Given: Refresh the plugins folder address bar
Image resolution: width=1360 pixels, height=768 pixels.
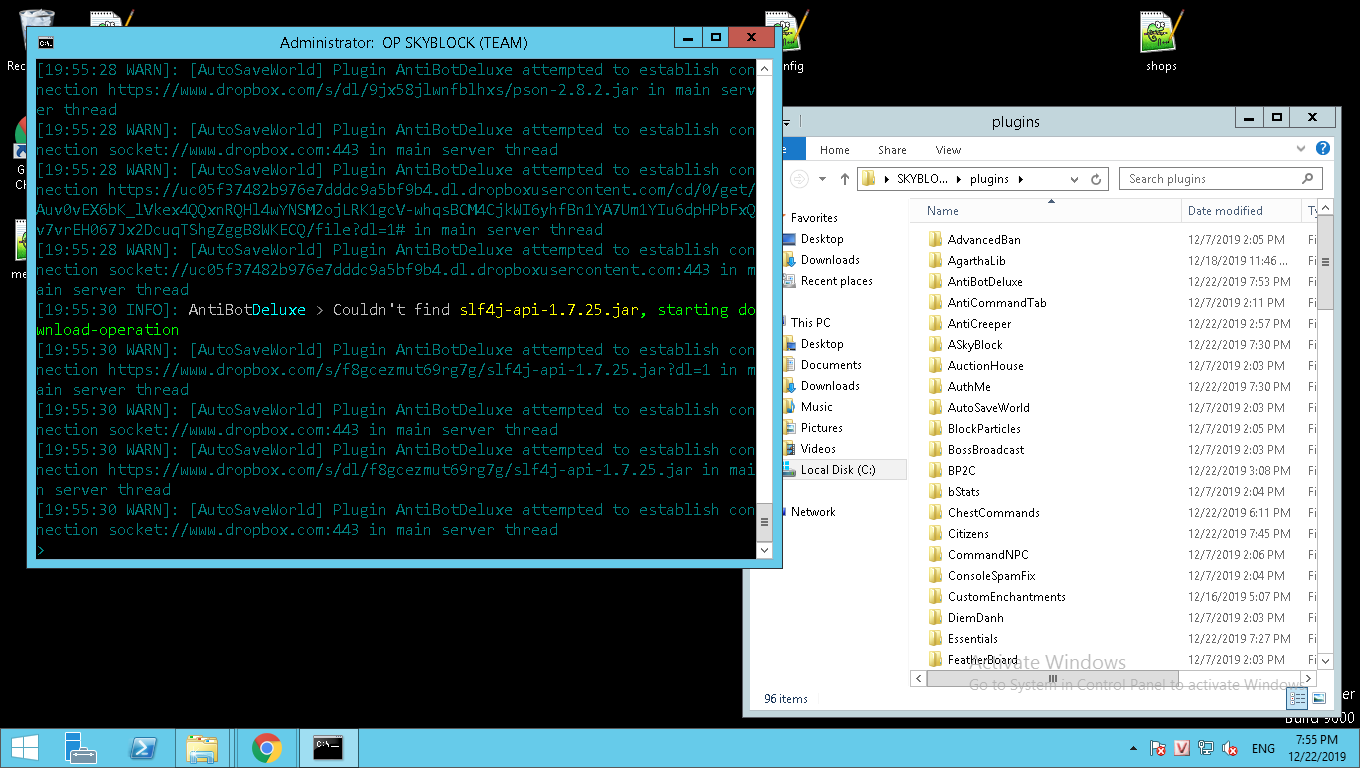Looking at the screenshot, I should pyautogui.click(x=1096, y=179).
